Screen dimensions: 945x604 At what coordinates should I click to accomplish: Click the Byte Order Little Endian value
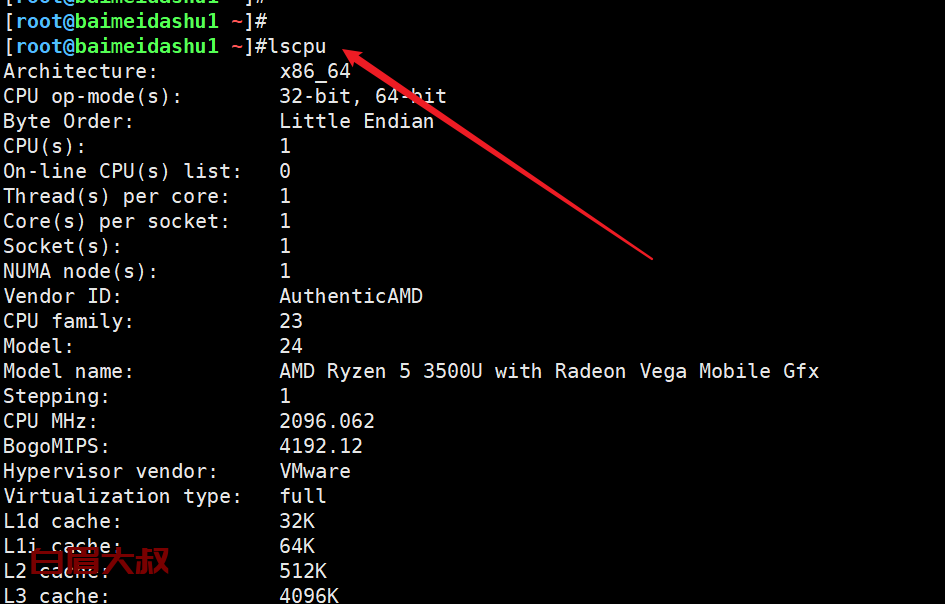(357, 121)
